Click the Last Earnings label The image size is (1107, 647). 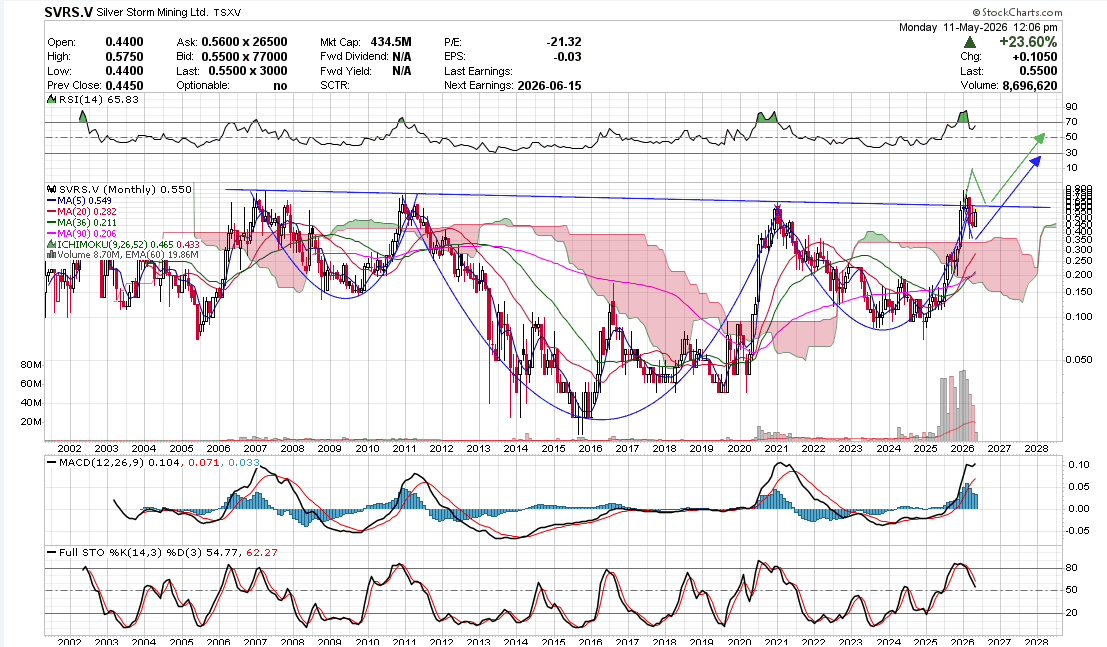(x=479, y=71)
